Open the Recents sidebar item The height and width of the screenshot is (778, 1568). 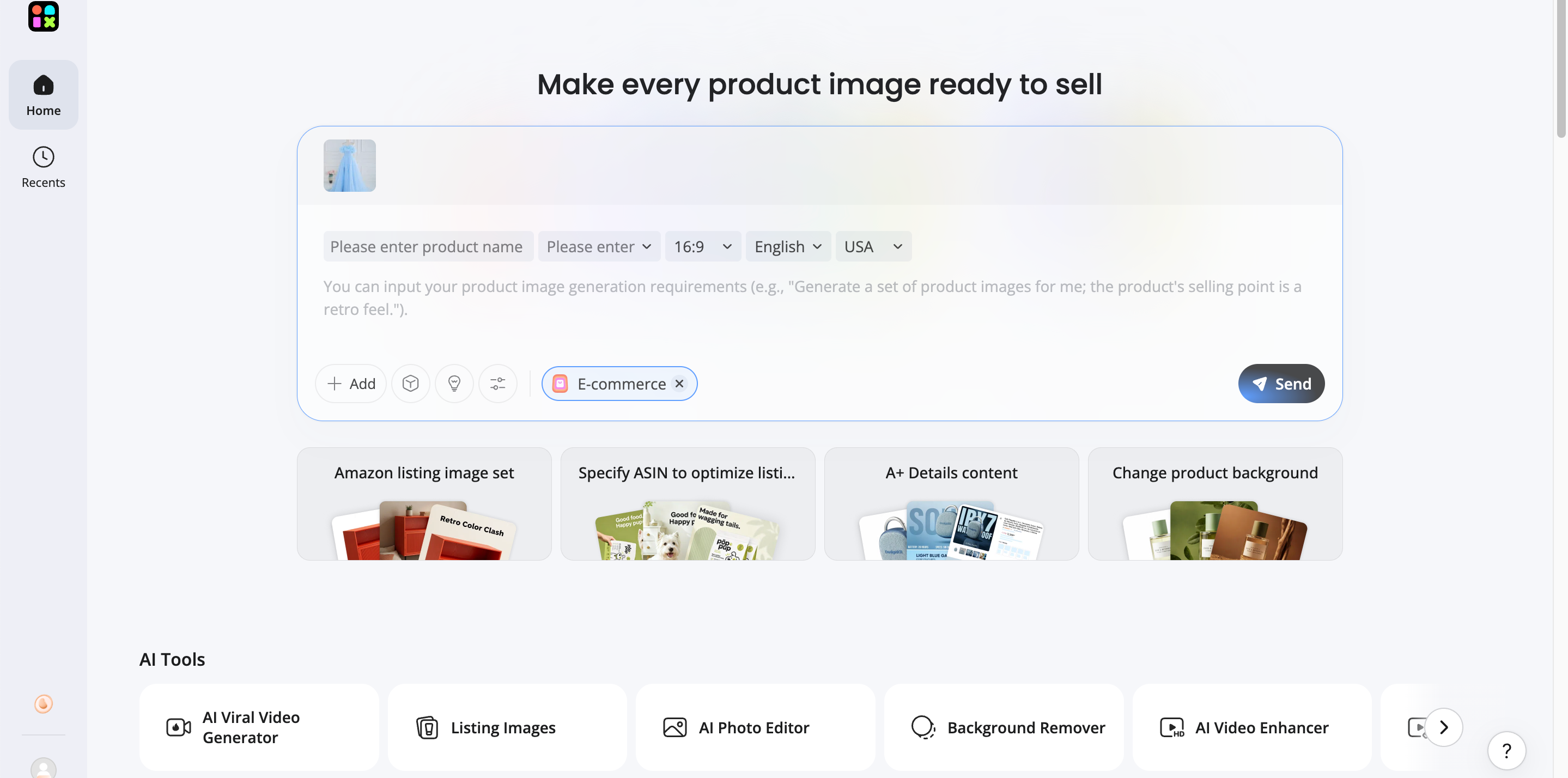click(43, 167)
